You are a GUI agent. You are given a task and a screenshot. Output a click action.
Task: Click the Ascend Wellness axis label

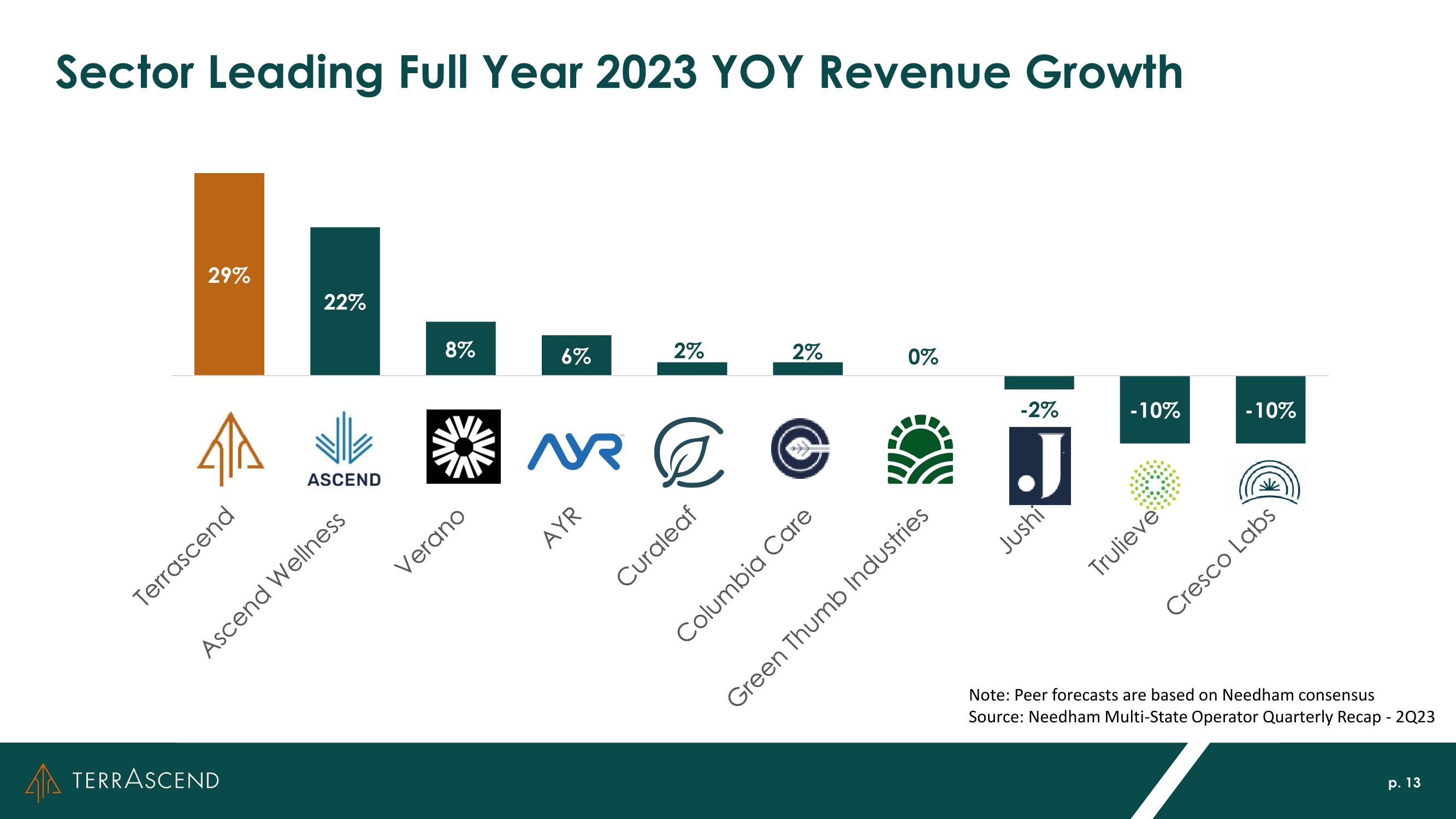pos(274,585)
